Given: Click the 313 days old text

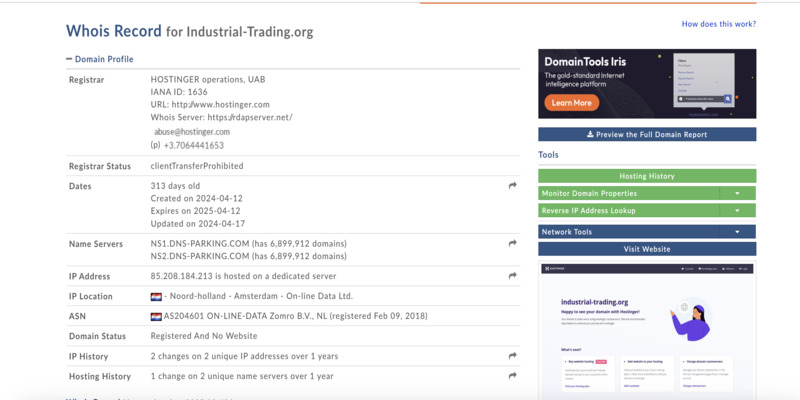Looking at the screenshot, I should tap(176, 186).
